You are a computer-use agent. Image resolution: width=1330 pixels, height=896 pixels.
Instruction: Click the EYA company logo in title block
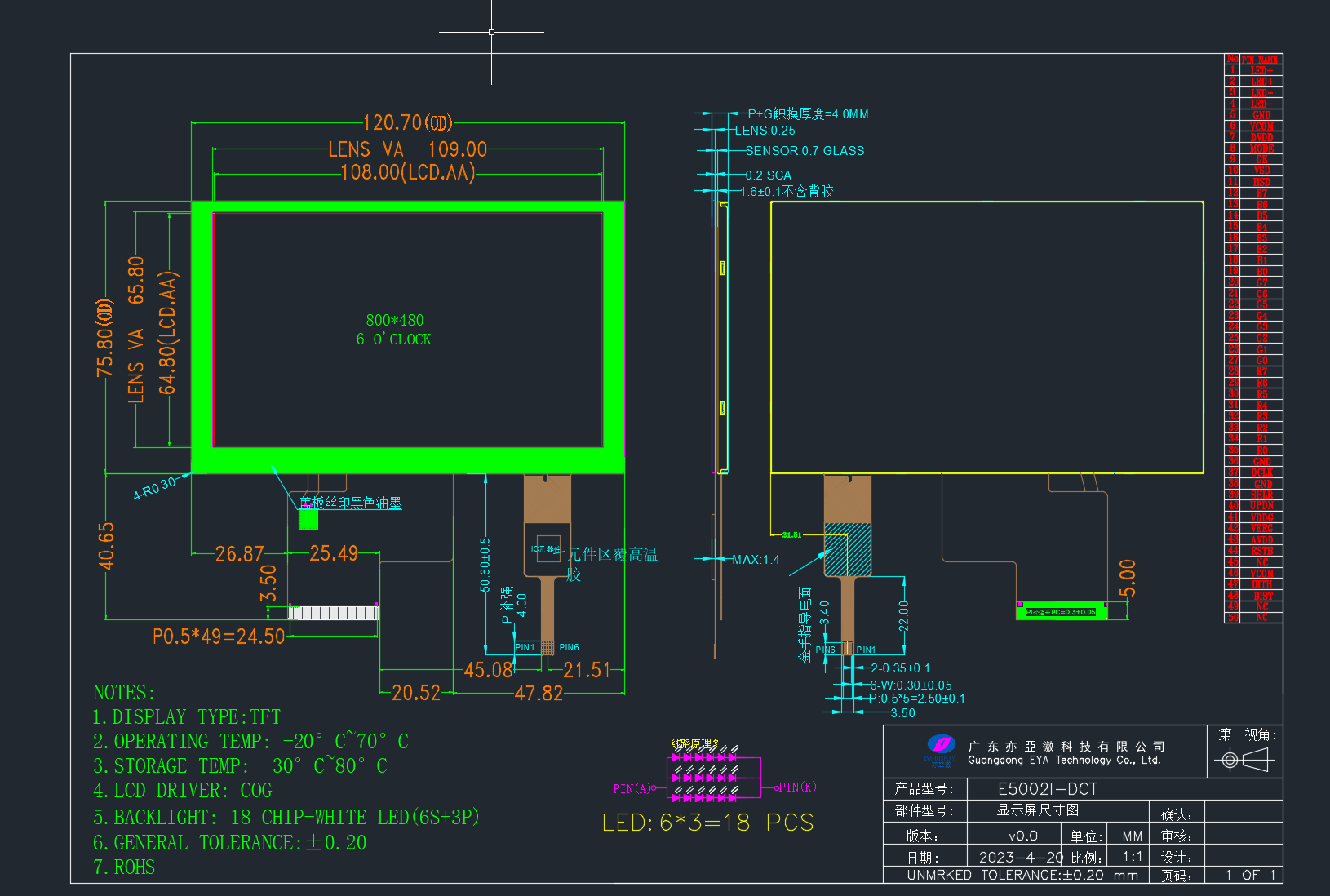941,748
